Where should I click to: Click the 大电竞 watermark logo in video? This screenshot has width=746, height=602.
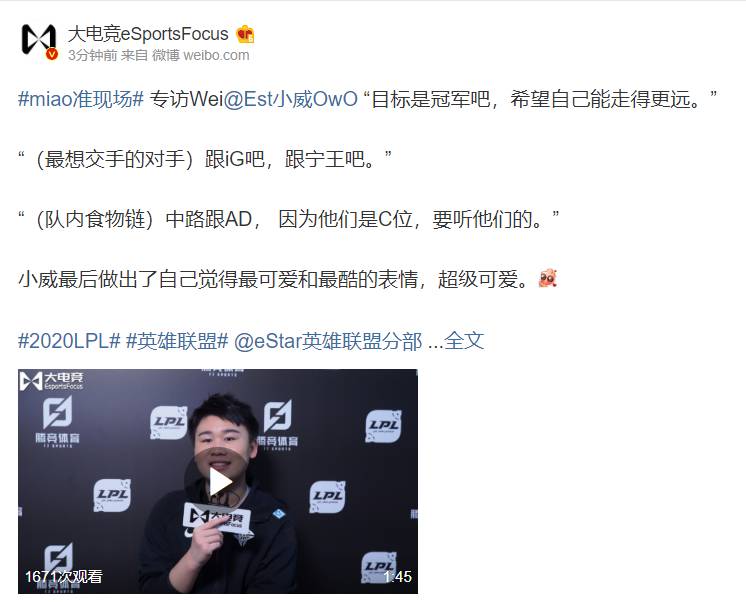[51, 381]
